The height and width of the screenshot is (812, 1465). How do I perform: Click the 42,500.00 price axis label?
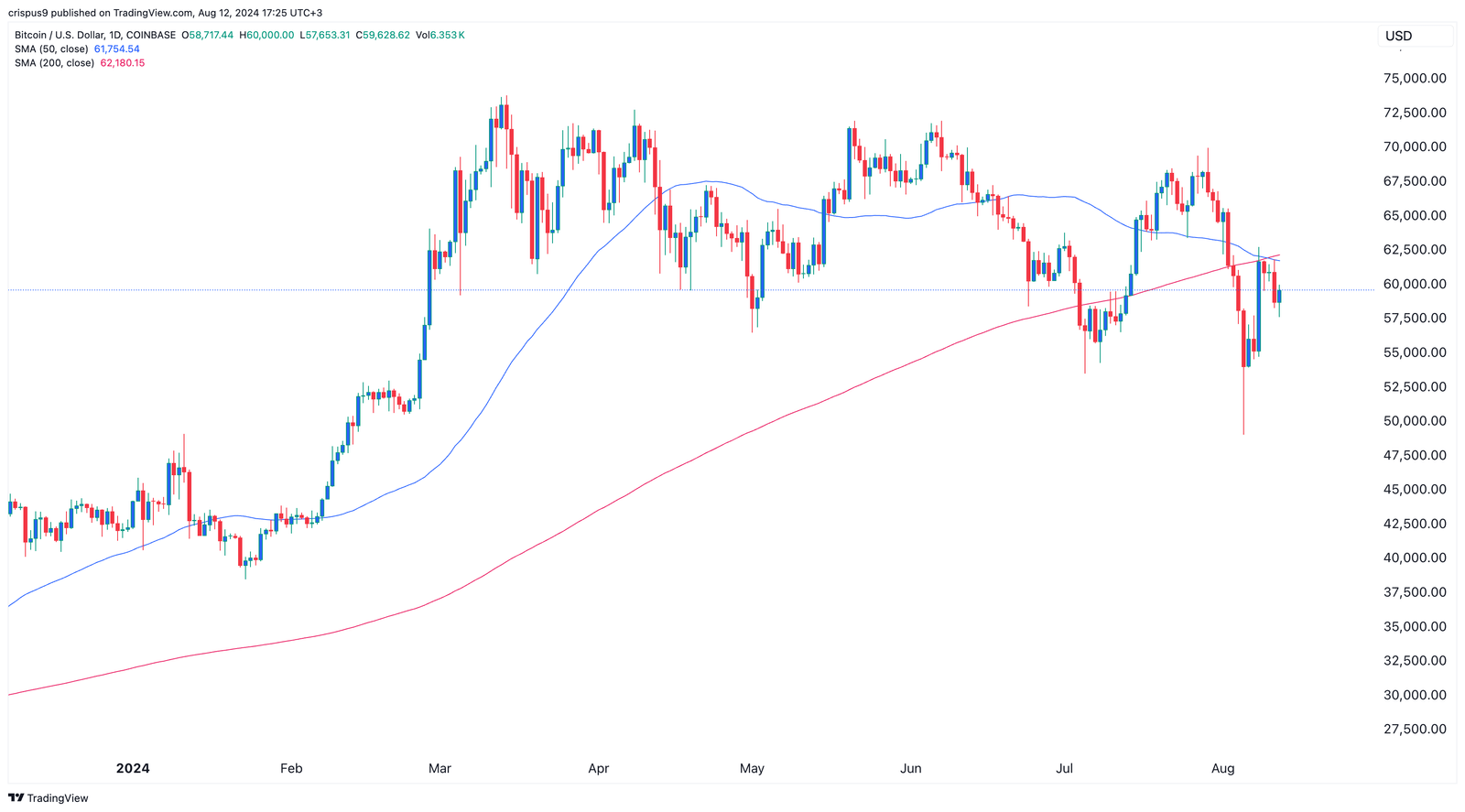point(1415,524)
